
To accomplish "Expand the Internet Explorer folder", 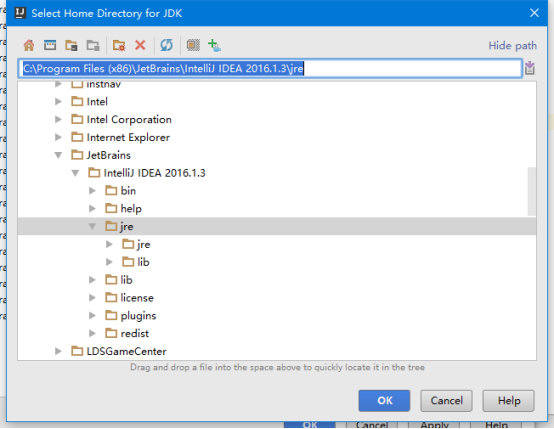I will pyautogui.click(x=58, y=137).
